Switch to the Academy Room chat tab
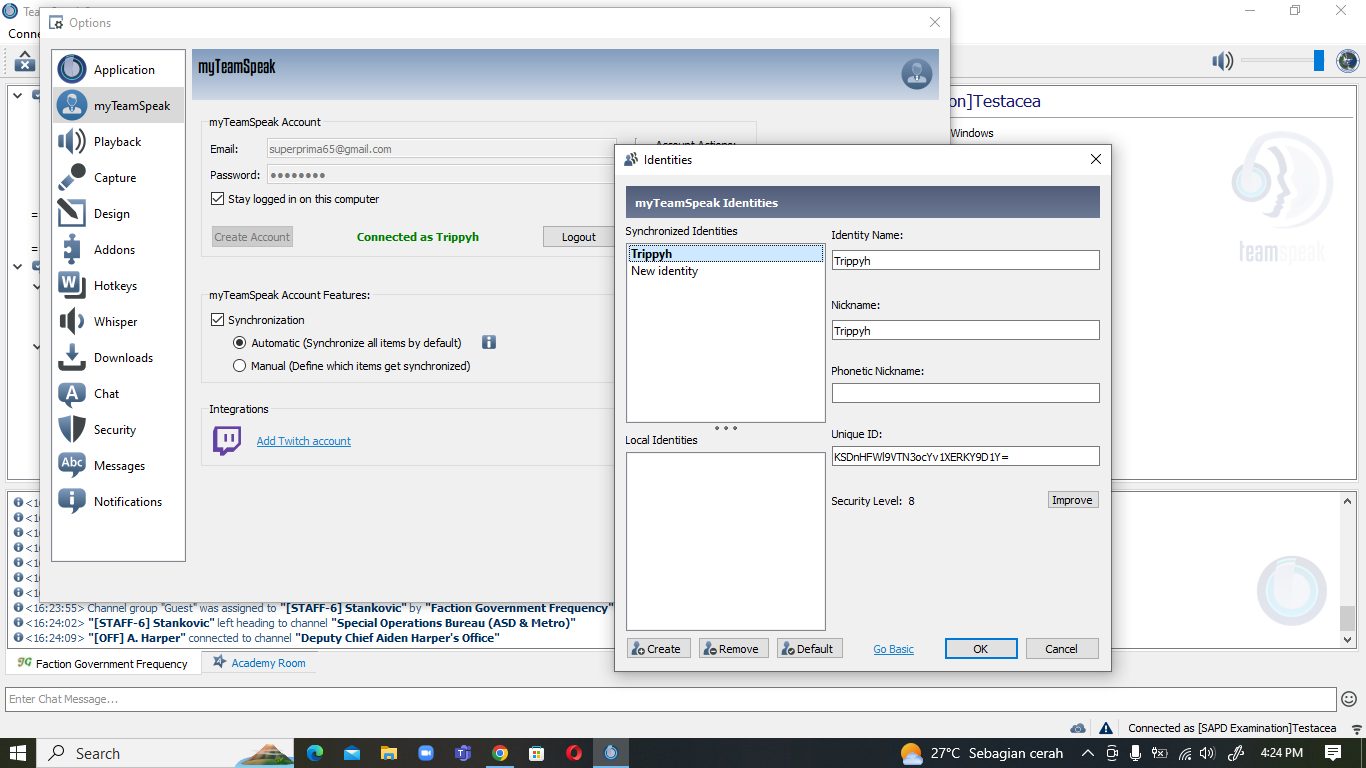Screen dimensions: 1366x768 click(259, 662)
